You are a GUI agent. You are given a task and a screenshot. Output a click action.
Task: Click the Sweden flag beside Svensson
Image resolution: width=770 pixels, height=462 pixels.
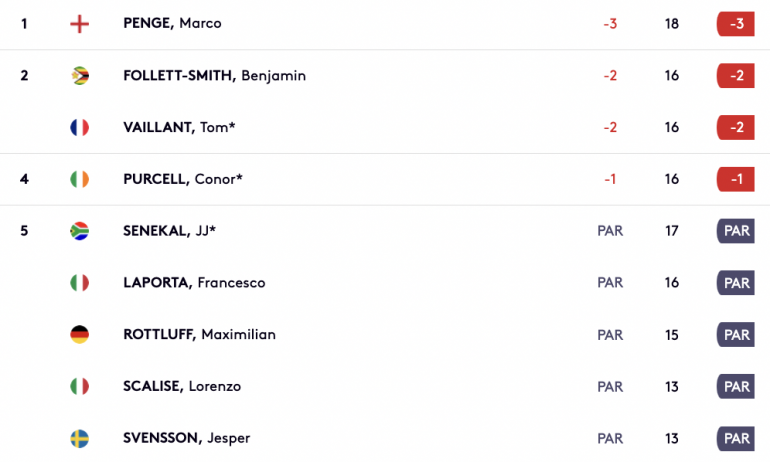[x=79, y=438]
